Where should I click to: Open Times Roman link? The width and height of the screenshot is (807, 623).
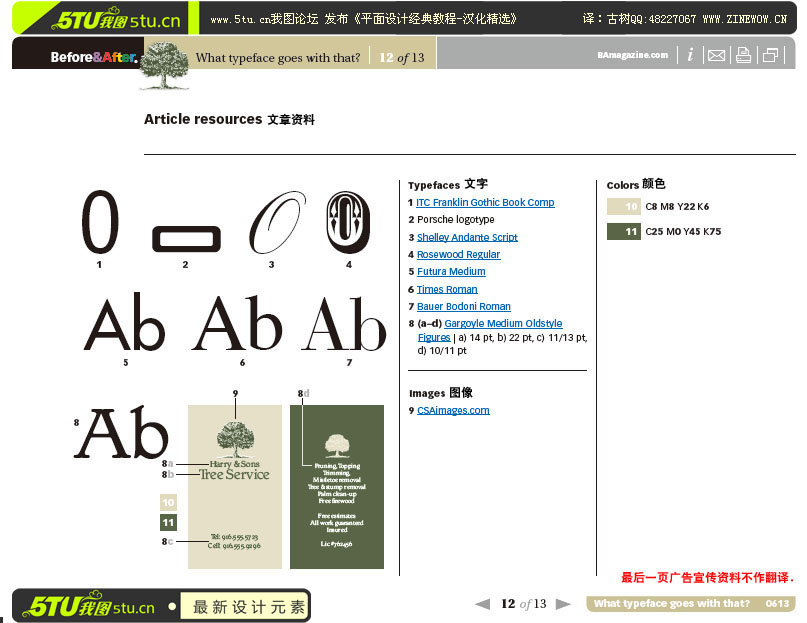coord(447,289)
